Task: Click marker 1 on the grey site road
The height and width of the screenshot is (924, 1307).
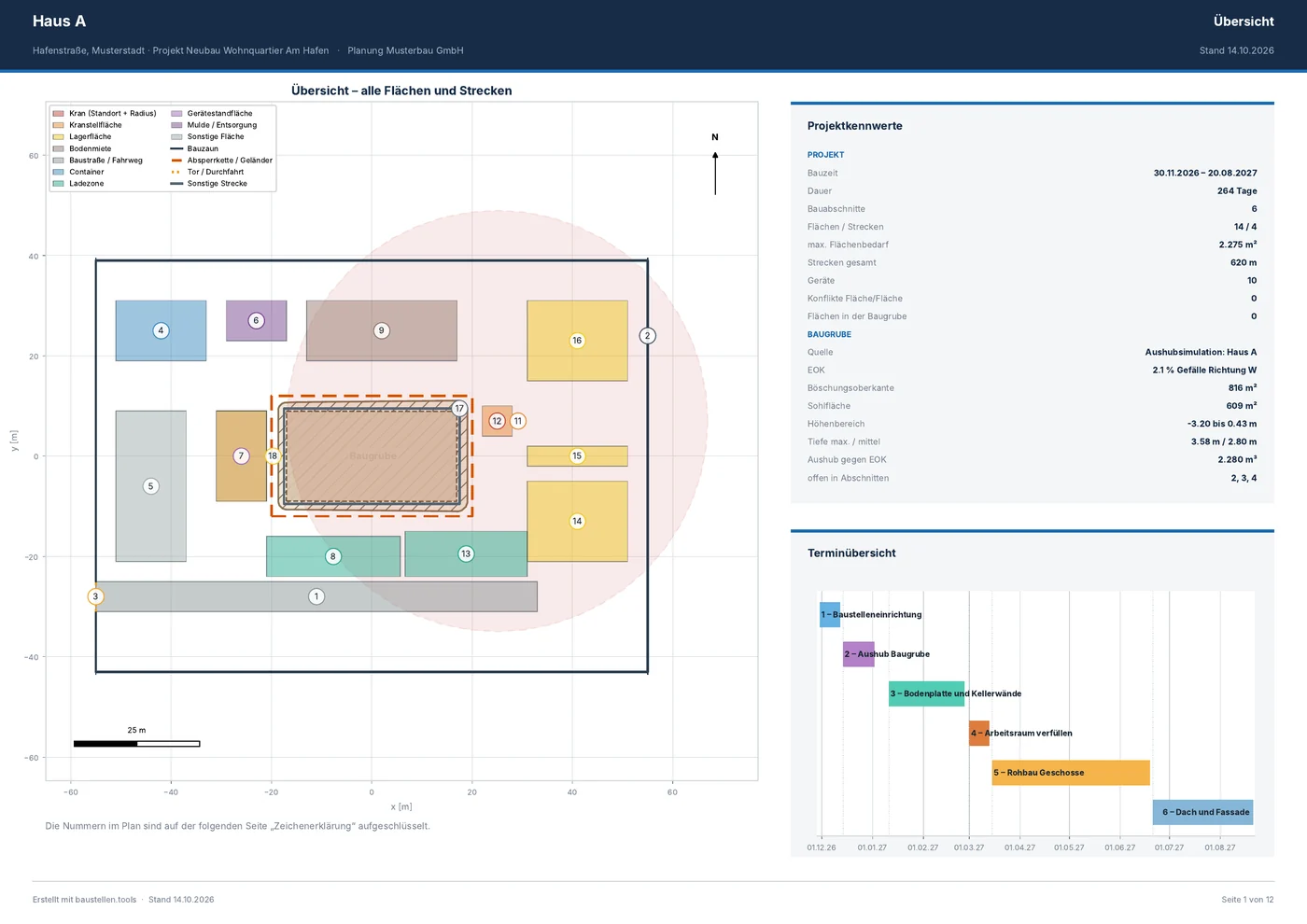Action: coord(316,596)
